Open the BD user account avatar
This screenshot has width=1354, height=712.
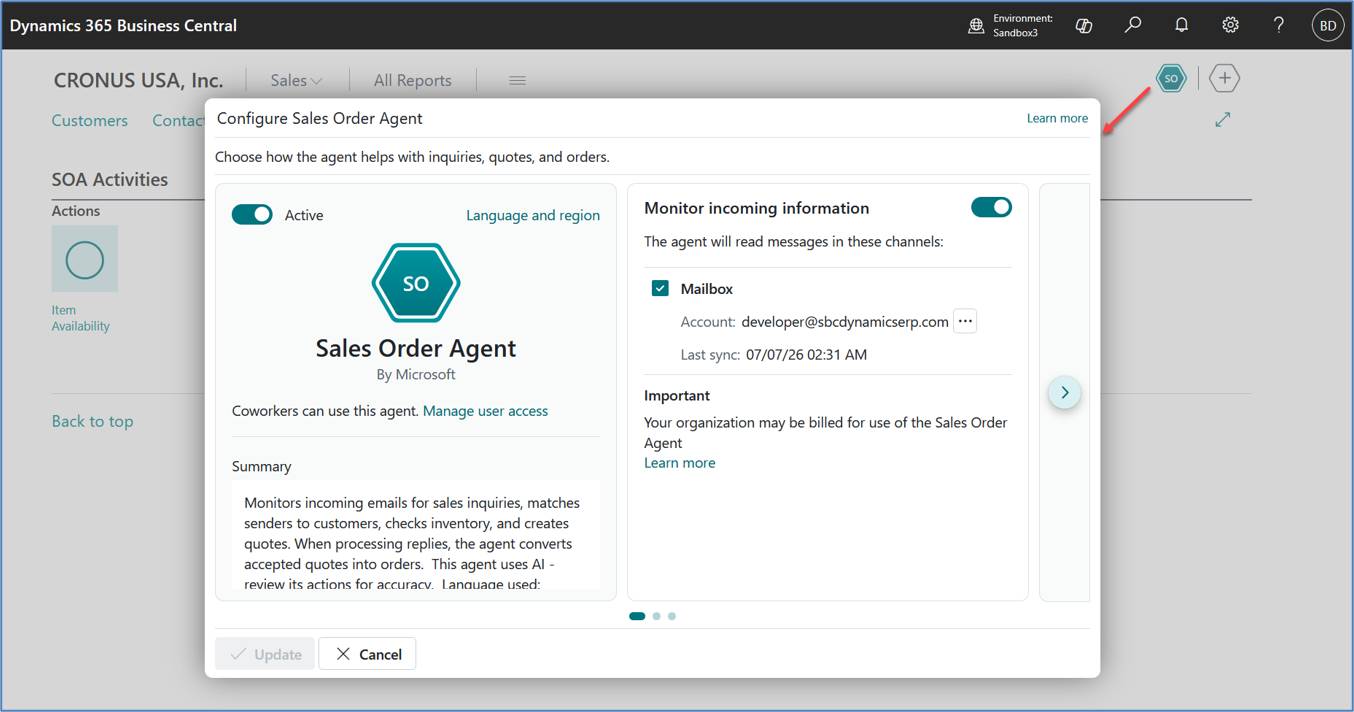[1327, 26]
